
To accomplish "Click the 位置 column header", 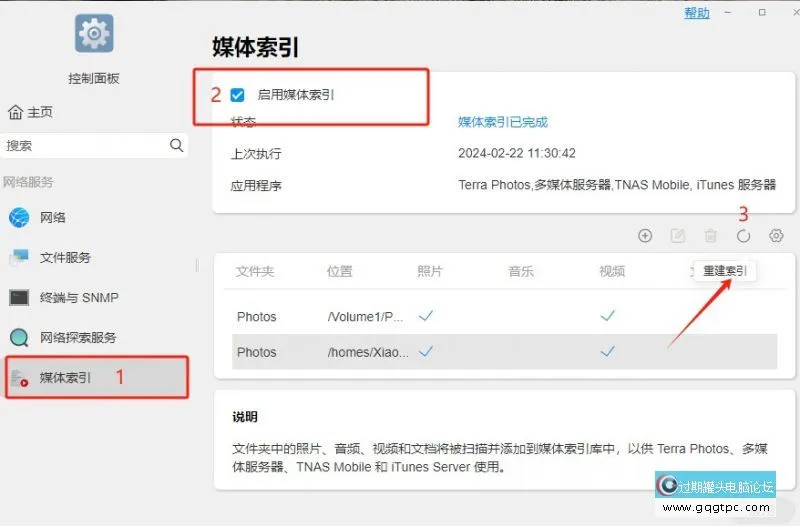I will click(x=339, y=271).
